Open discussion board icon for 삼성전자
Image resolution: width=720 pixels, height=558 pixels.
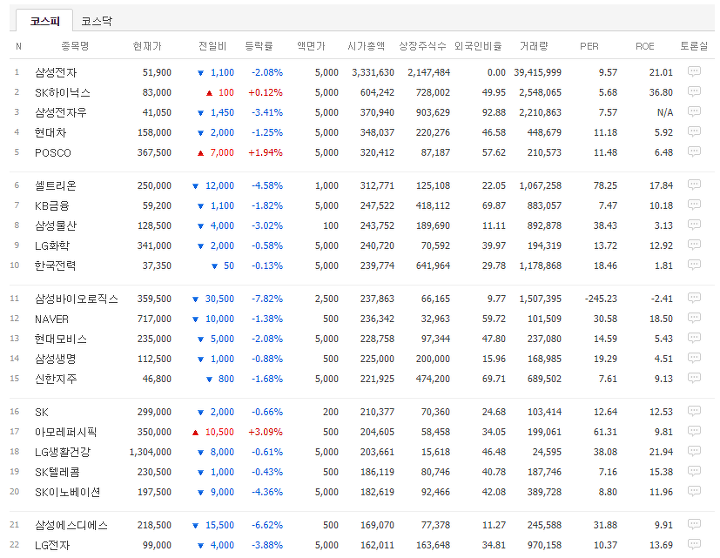point(694,71)
